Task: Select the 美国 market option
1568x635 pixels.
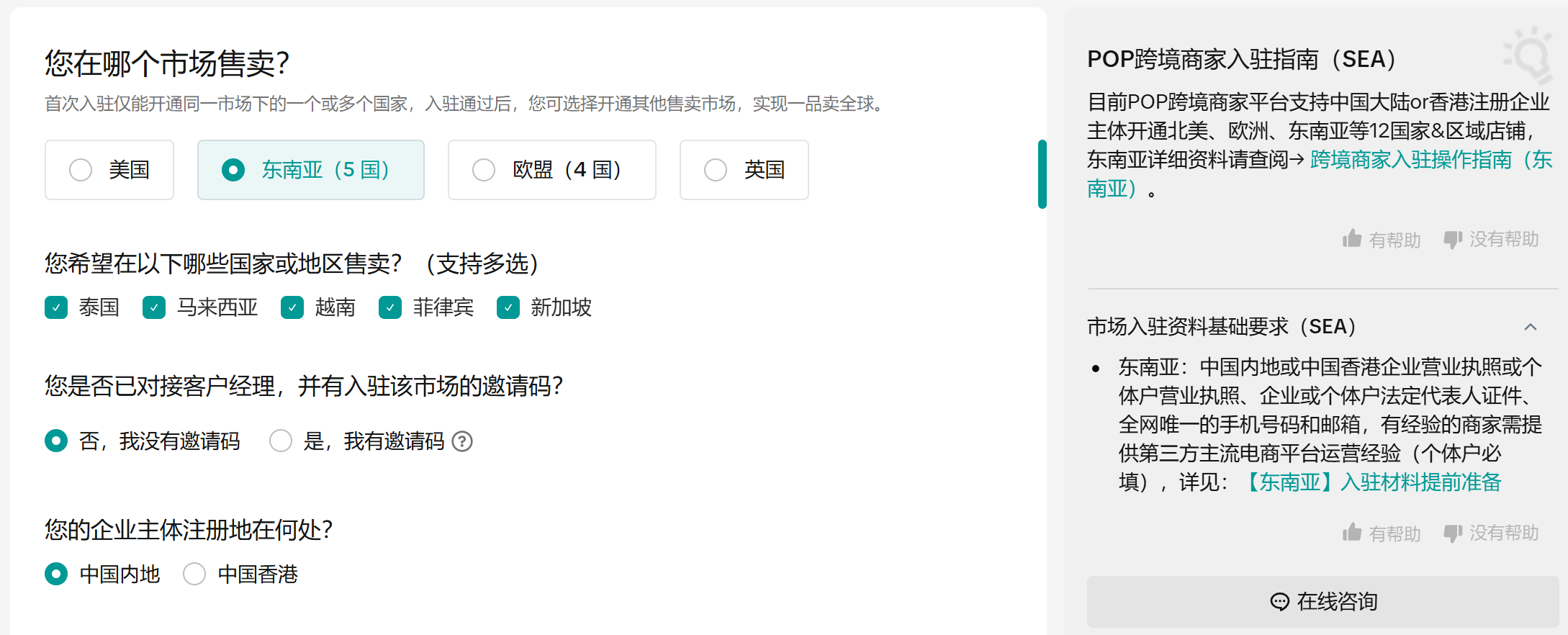Action: [x=109, y=170]
